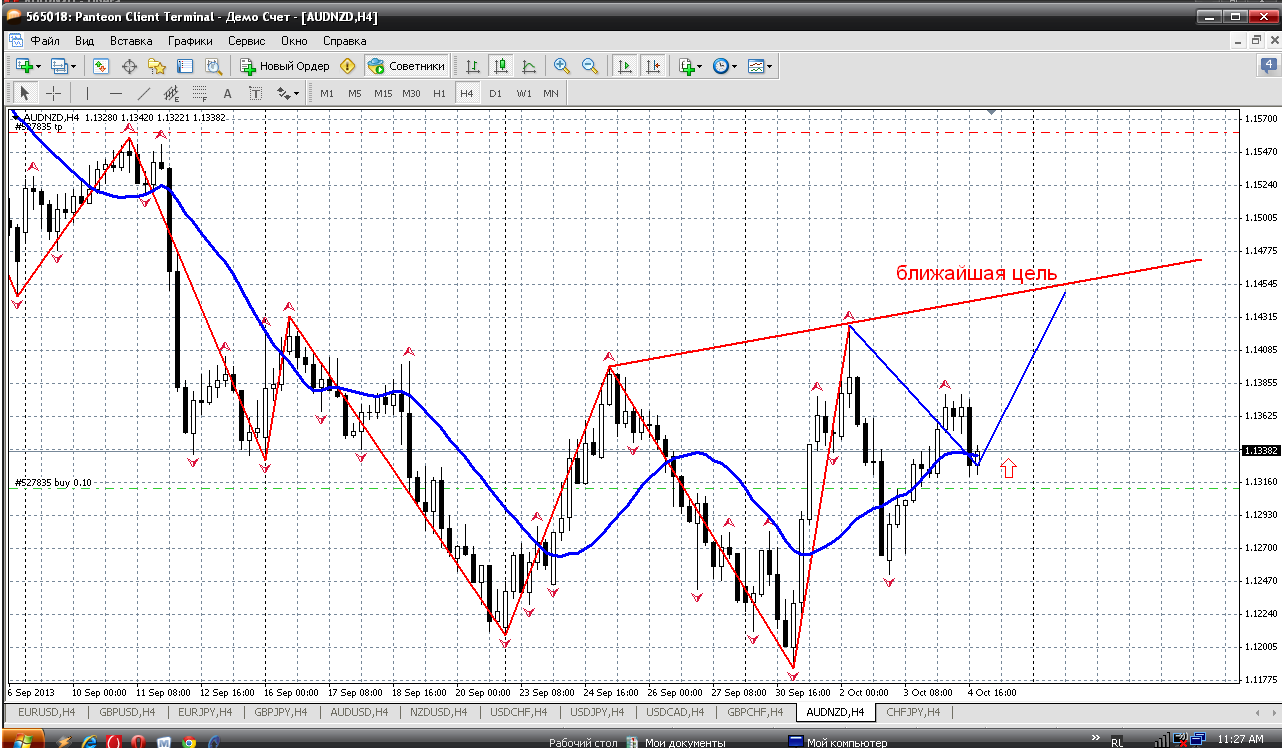Select the vertical line tool

(88, 93)
